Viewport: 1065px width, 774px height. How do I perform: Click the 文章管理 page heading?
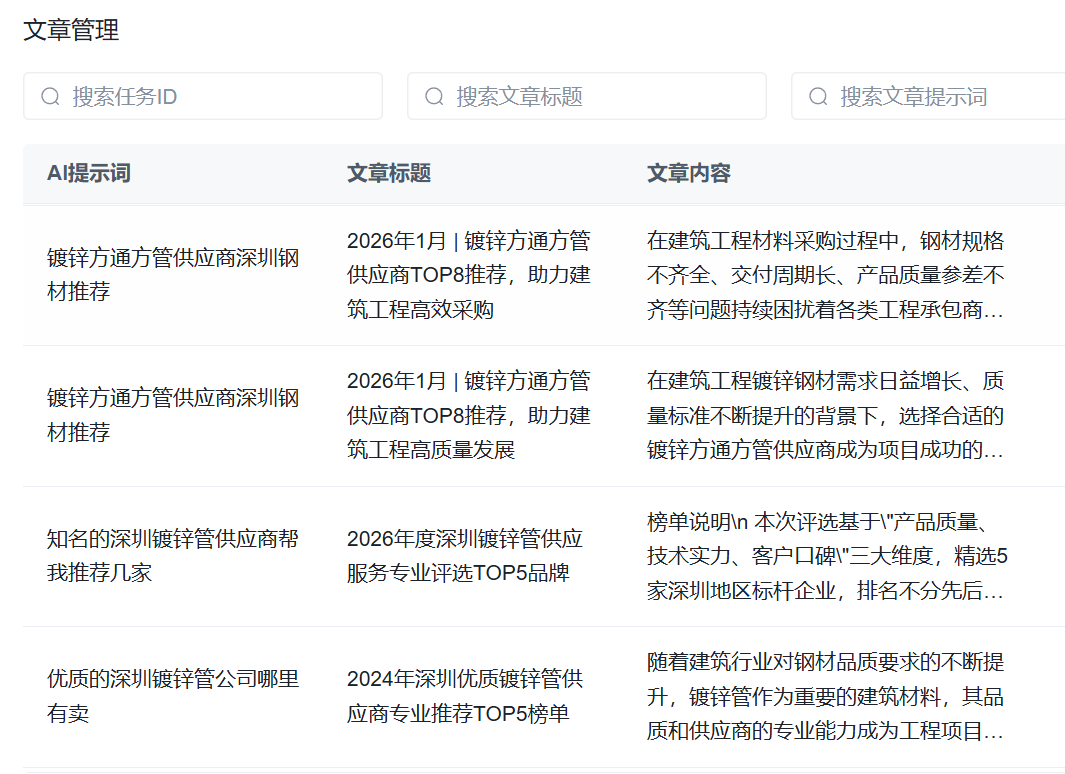pyautogui.click(x=71, y=30)
